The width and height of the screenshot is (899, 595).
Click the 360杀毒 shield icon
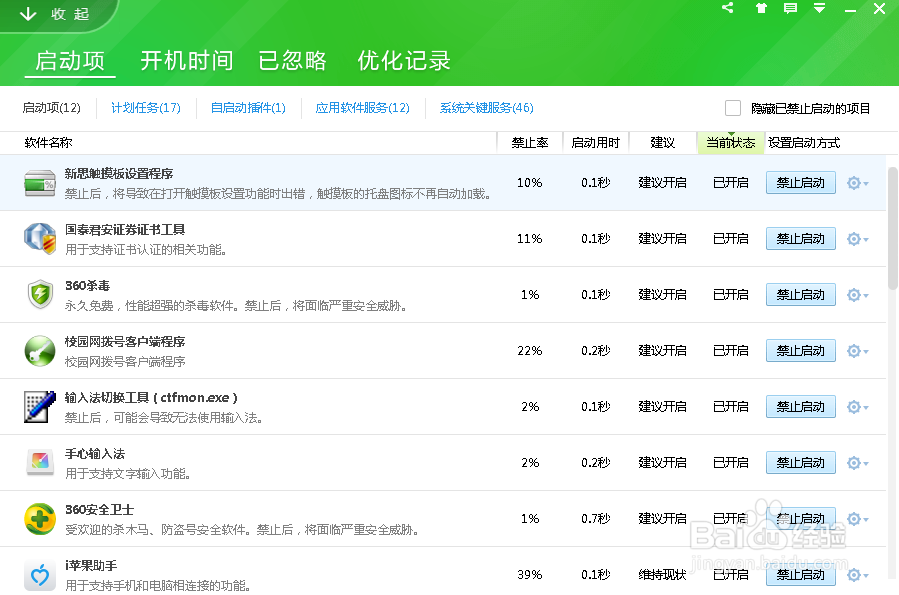click(x=40, y=295)
